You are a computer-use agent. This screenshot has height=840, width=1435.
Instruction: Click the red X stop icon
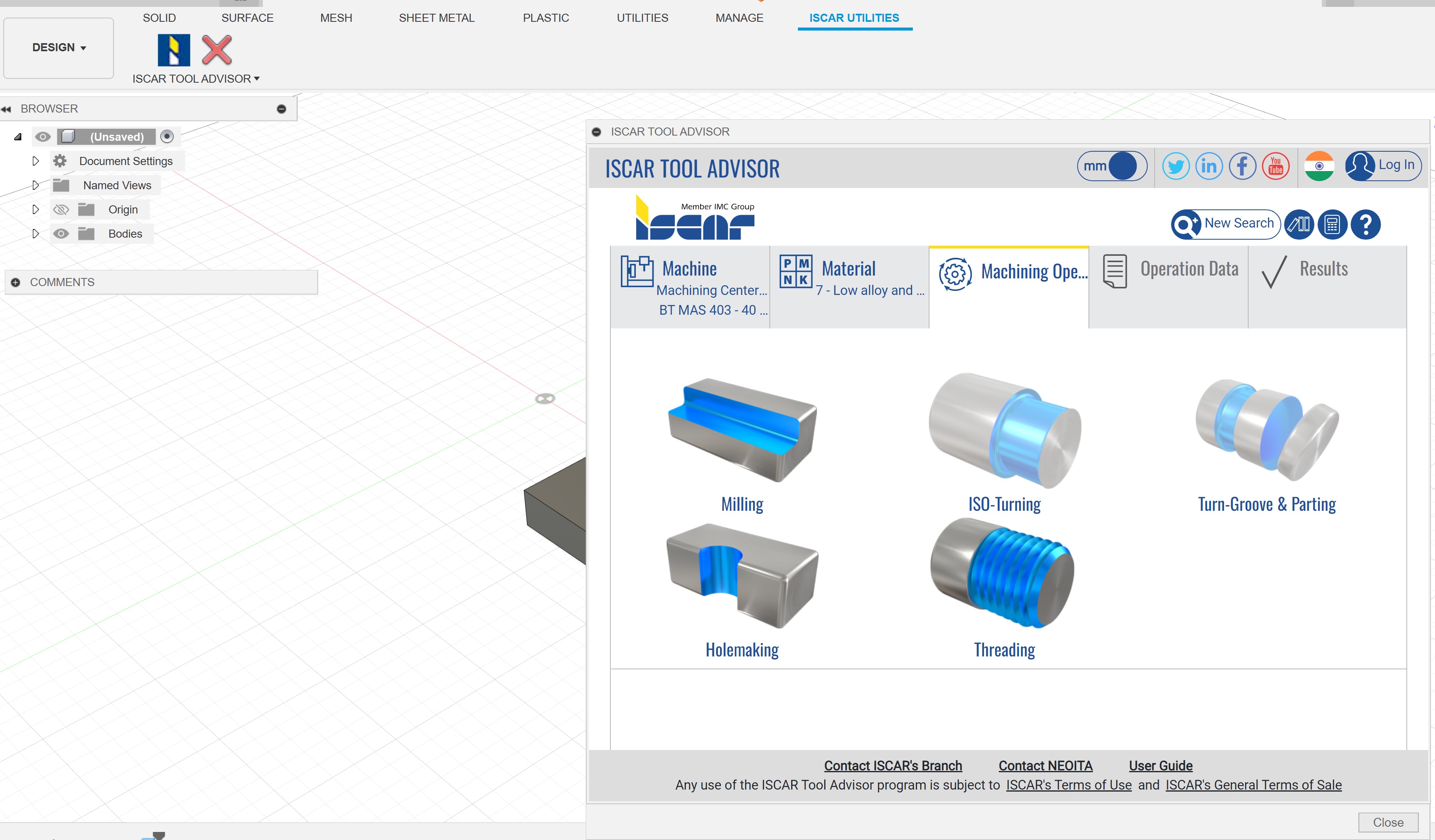coord(216,50)
